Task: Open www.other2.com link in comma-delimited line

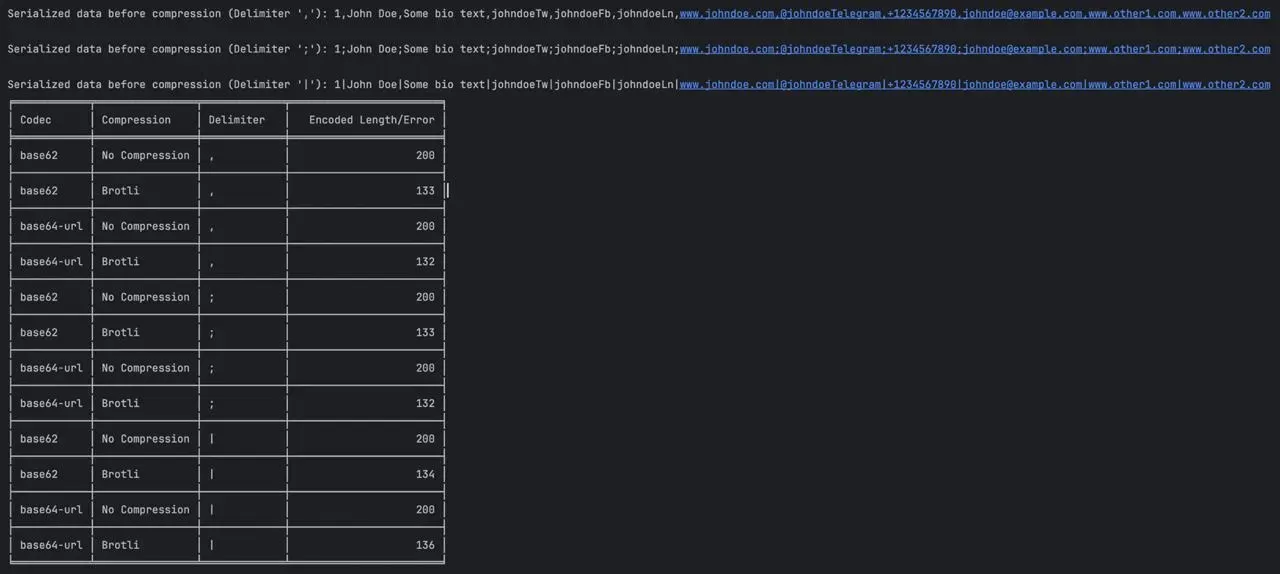Action: coord(1226,14)
